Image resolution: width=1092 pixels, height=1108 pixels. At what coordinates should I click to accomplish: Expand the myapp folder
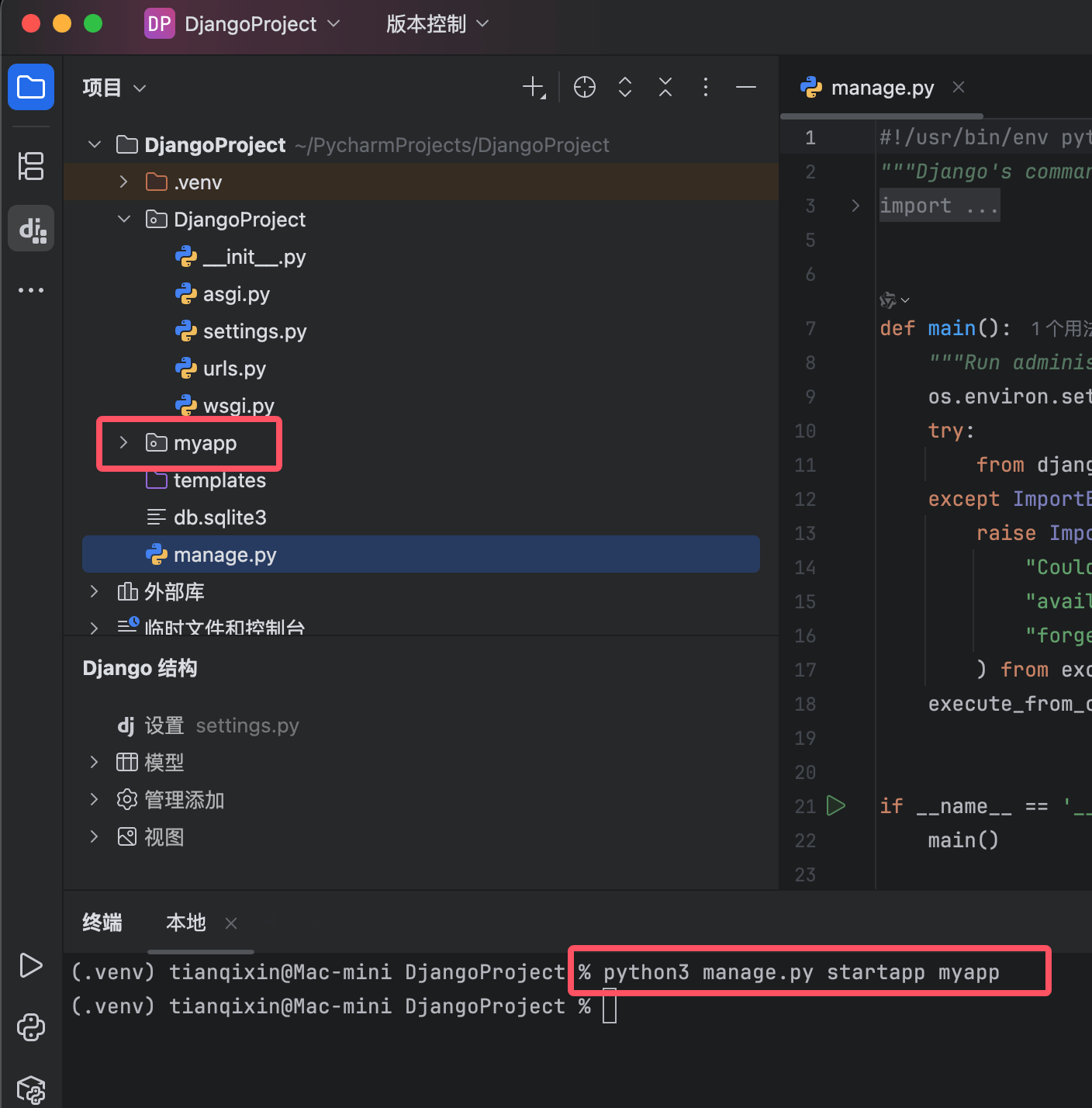(x=123, y=442)
